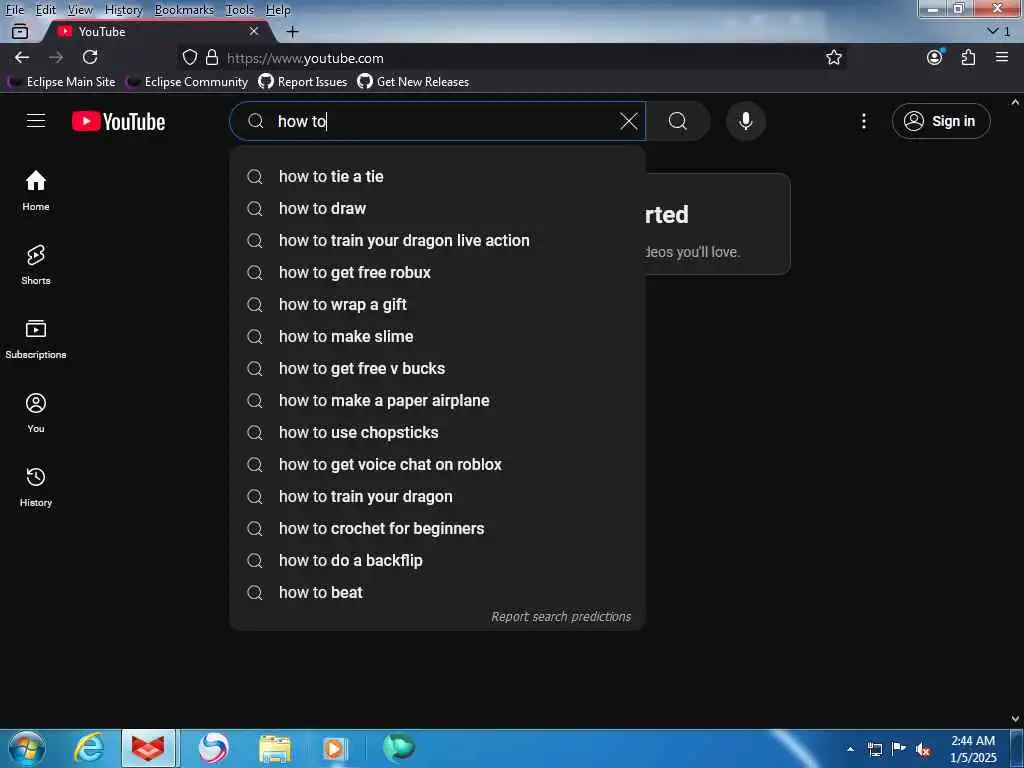Open the Bookmarks menu
The width and height of the screenshot is (1024, 768).
[x=184, y=10]
